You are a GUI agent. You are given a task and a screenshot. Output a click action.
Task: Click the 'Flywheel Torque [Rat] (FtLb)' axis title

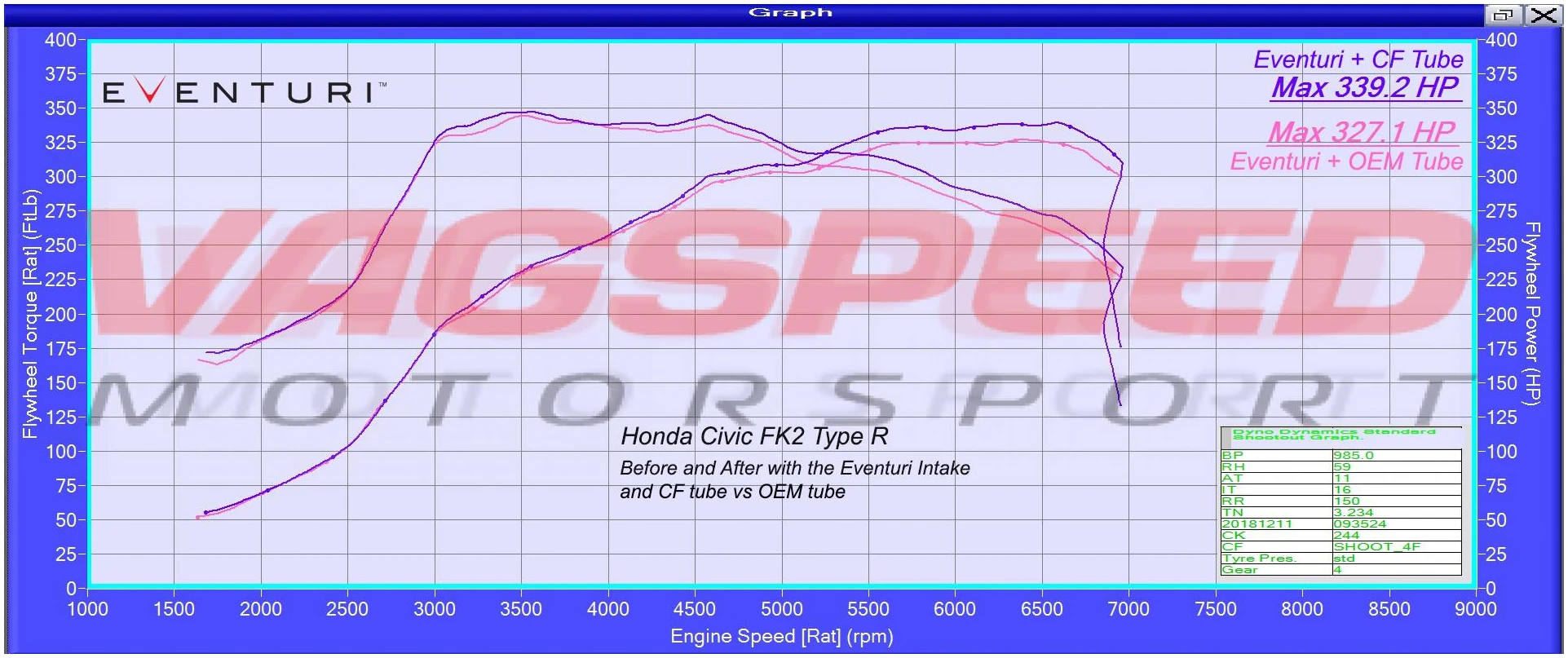coord(30,314)
